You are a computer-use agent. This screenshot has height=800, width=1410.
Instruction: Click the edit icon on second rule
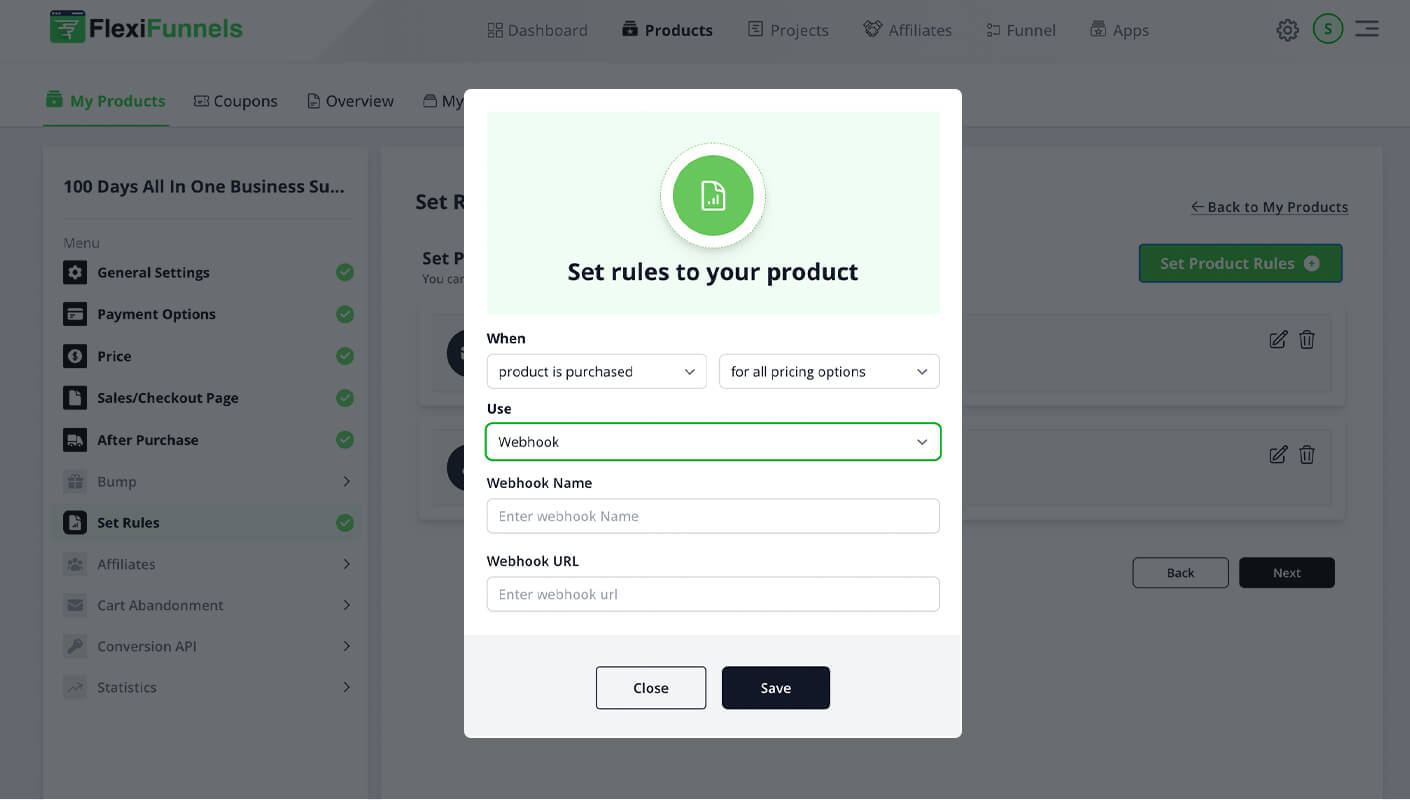coord(1278,455)
